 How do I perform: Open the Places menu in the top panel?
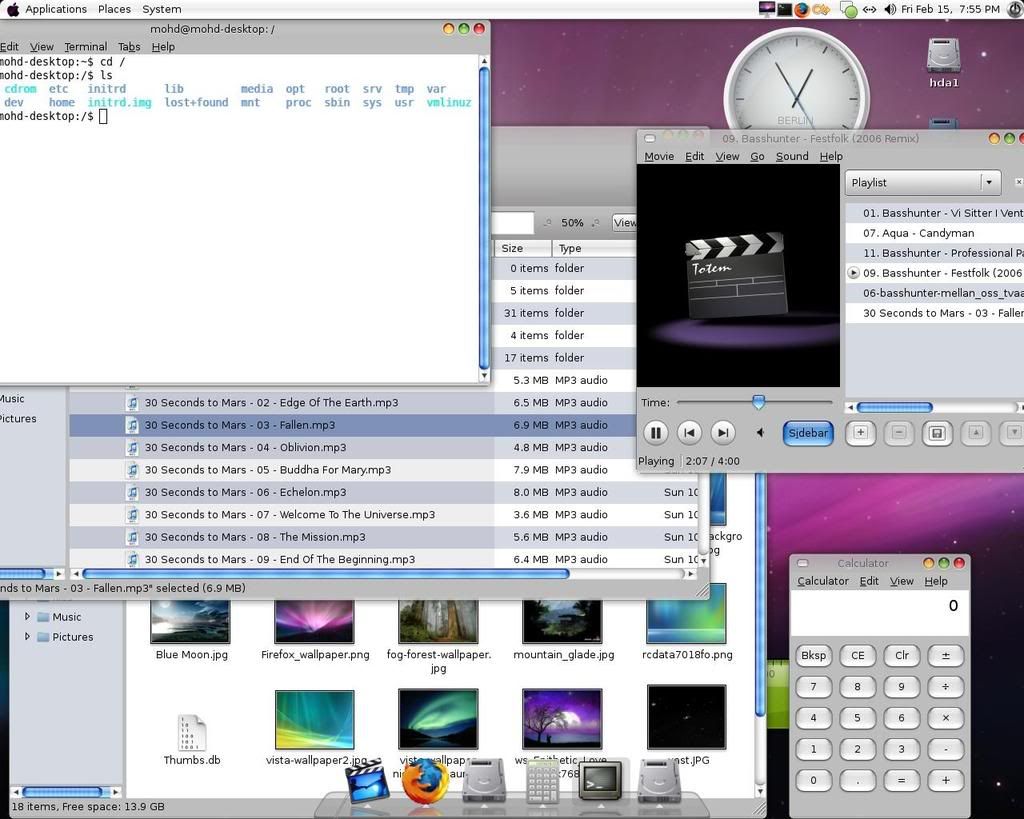pos(114,9)
